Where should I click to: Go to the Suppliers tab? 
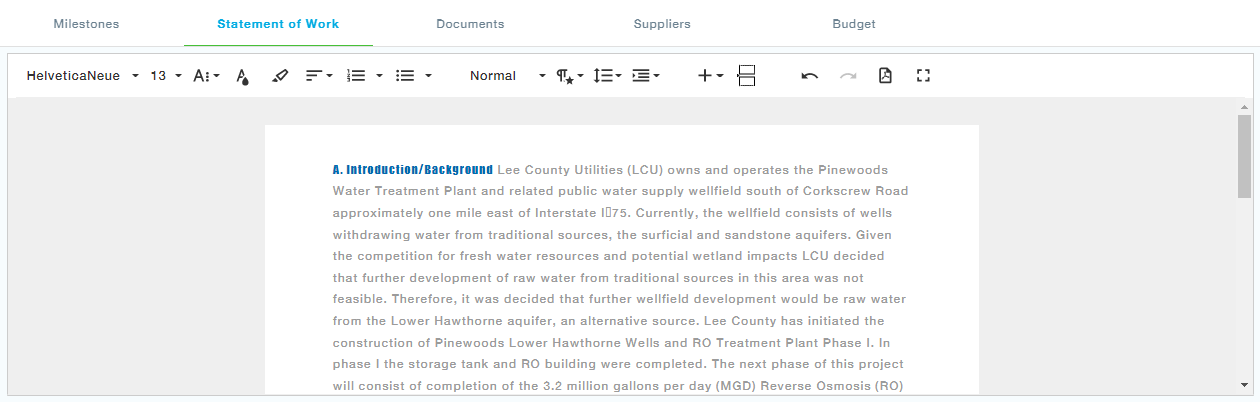pos(662,24)
